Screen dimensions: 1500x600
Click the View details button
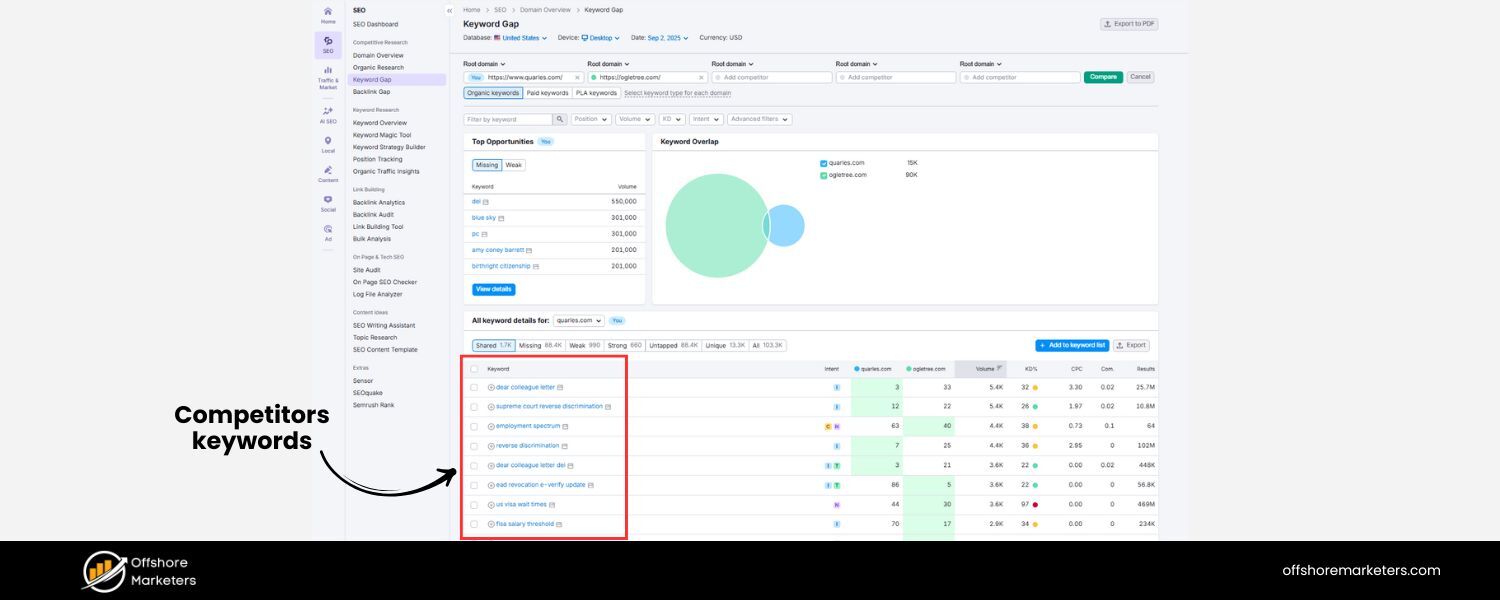493,289
